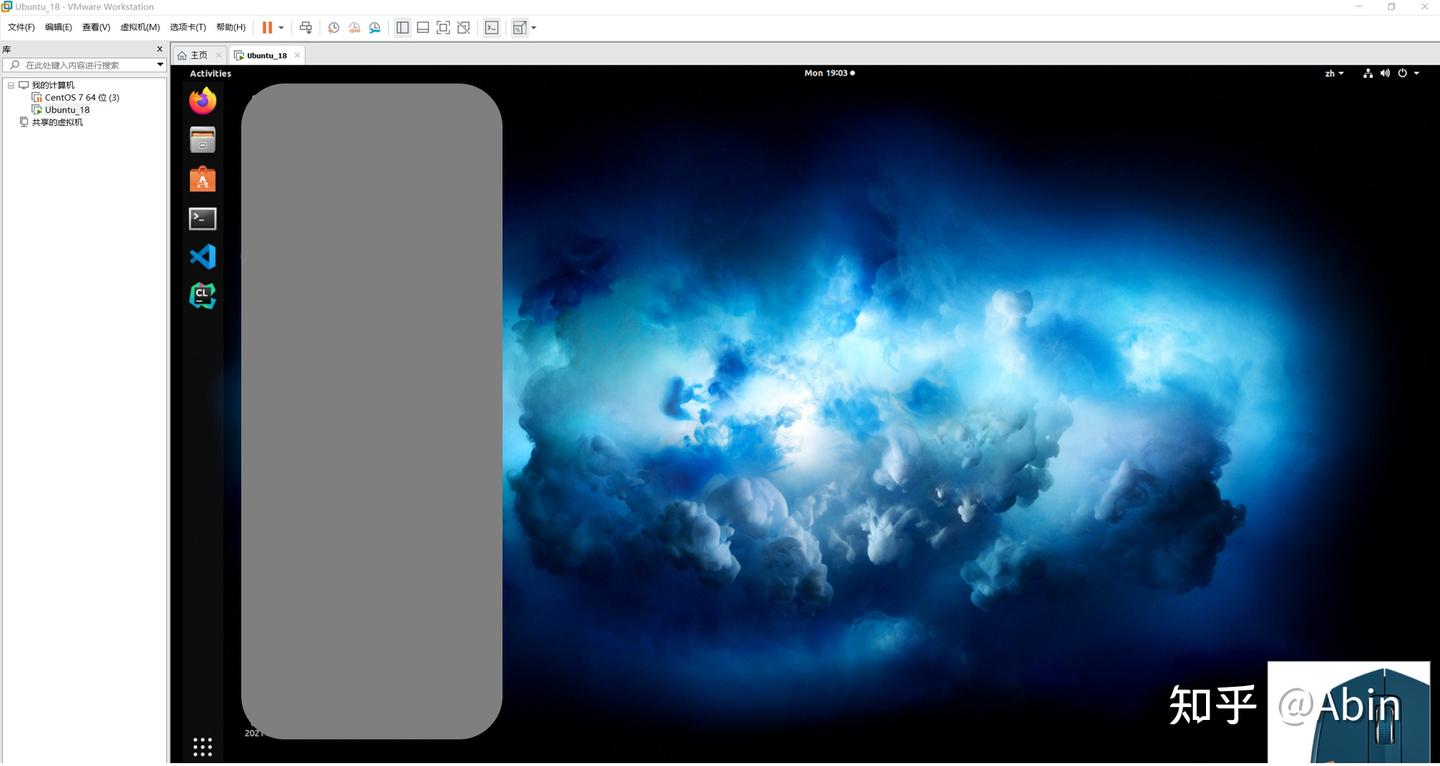This screenshot has height=766, width=1440.
Task: Open the display stretch options dropdown arrow
Action: [x=534, y=28]
